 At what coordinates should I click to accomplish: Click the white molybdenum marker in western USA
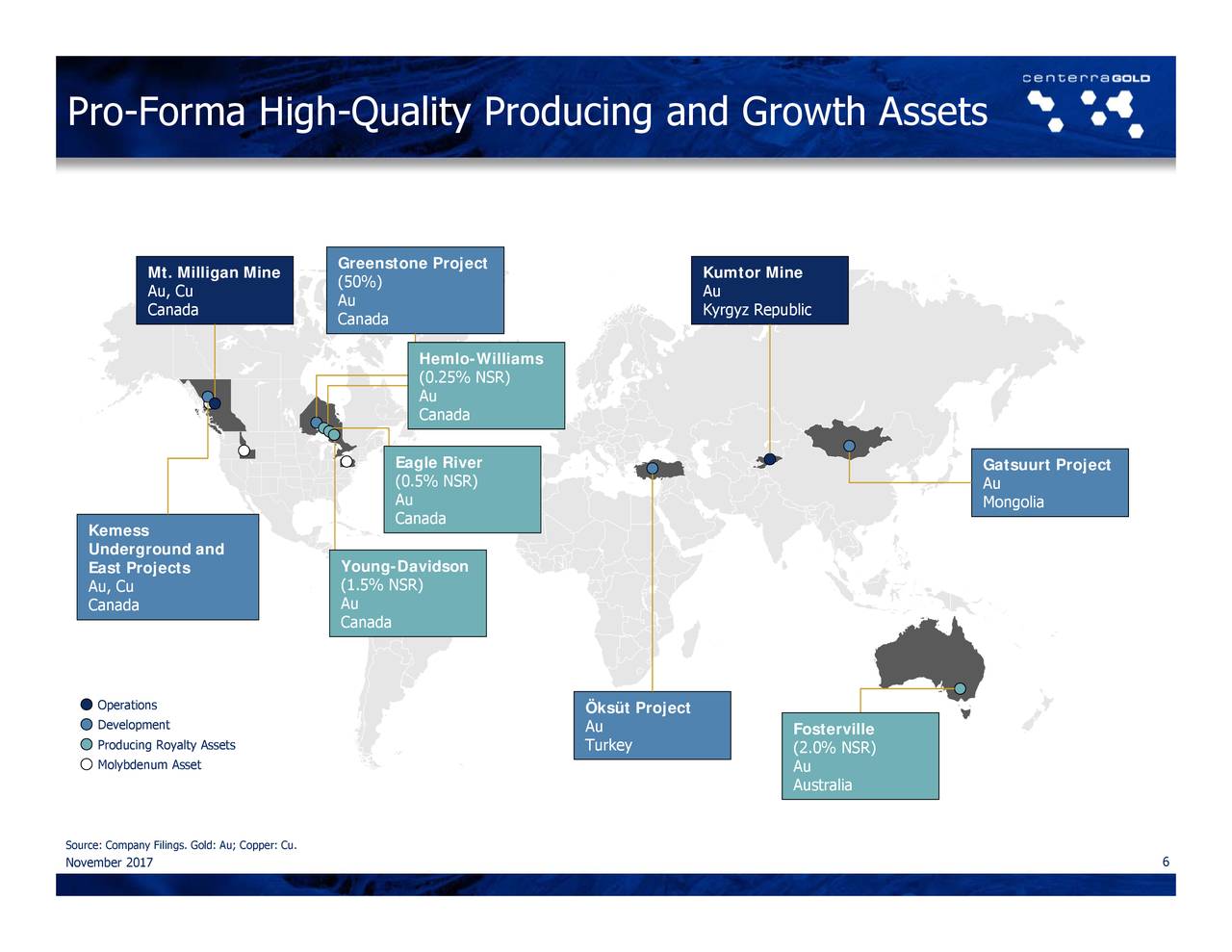pos(244,450)
